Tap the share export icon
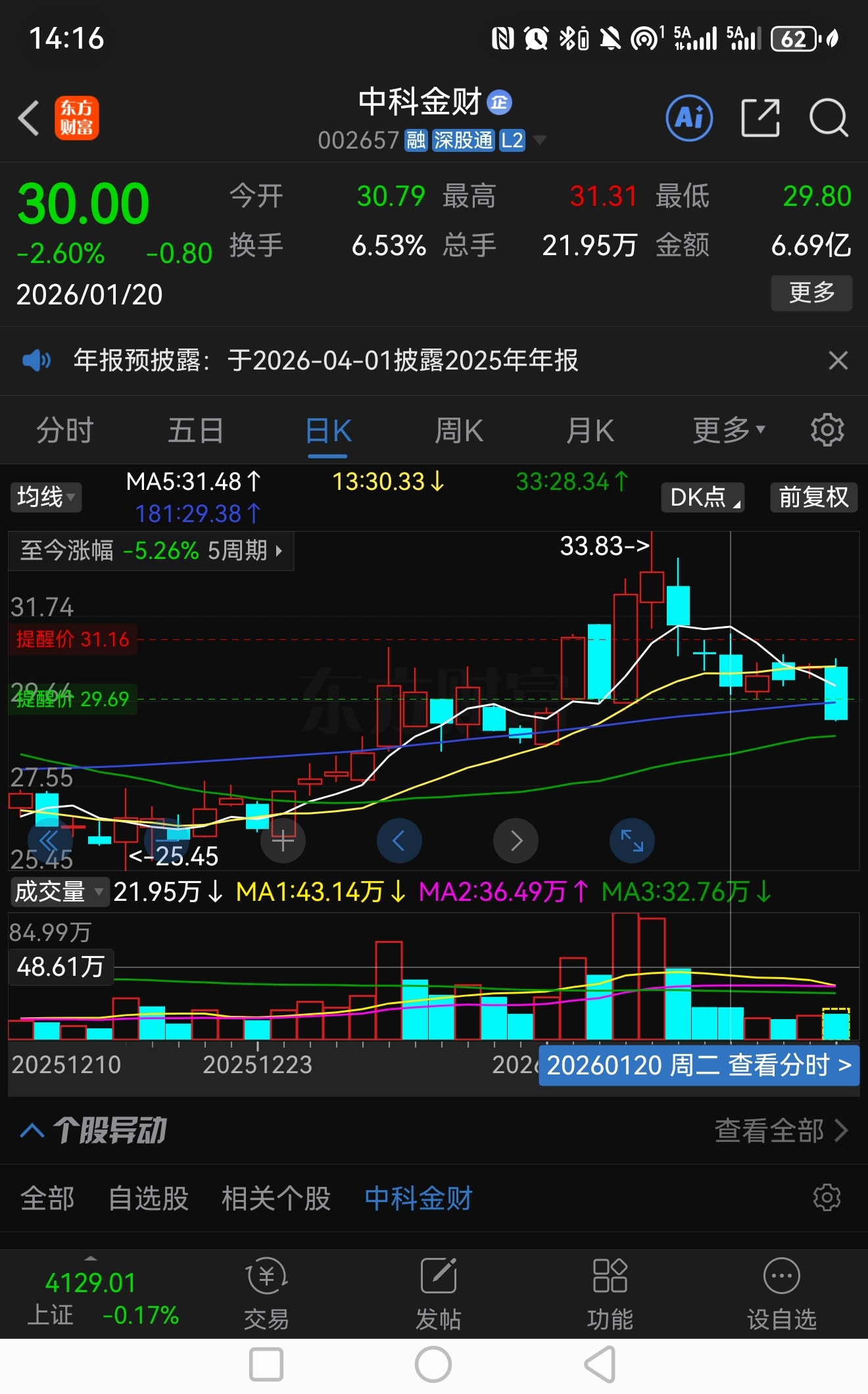 coord(760,118)
